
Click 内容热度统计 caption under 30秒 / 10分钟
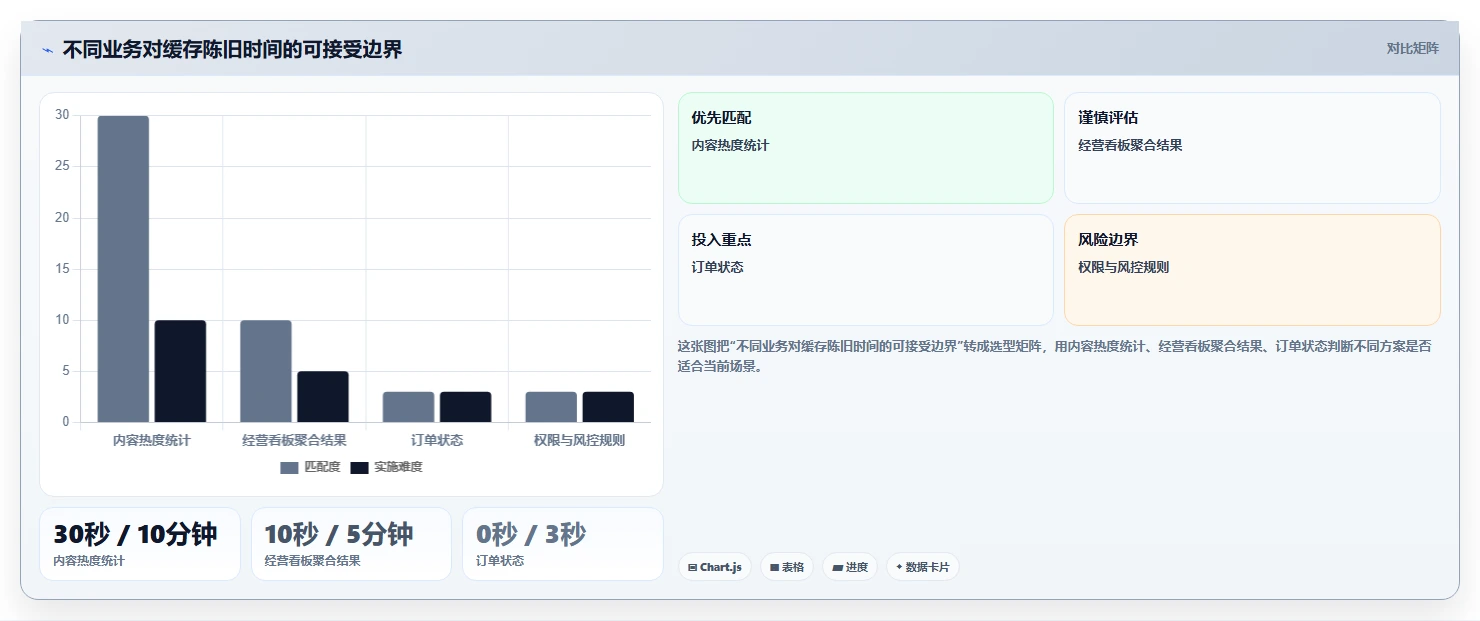89,561
